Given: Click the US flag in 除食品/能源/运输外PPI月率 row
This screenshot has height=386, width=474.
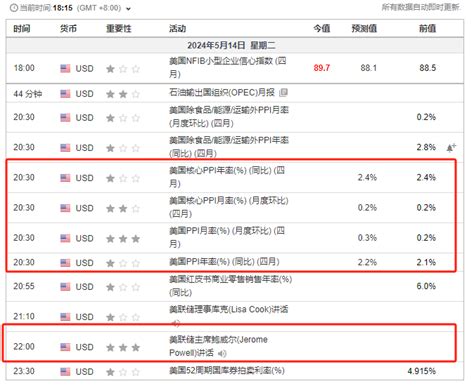Looking at the screenshot, I should click(65, 118).
